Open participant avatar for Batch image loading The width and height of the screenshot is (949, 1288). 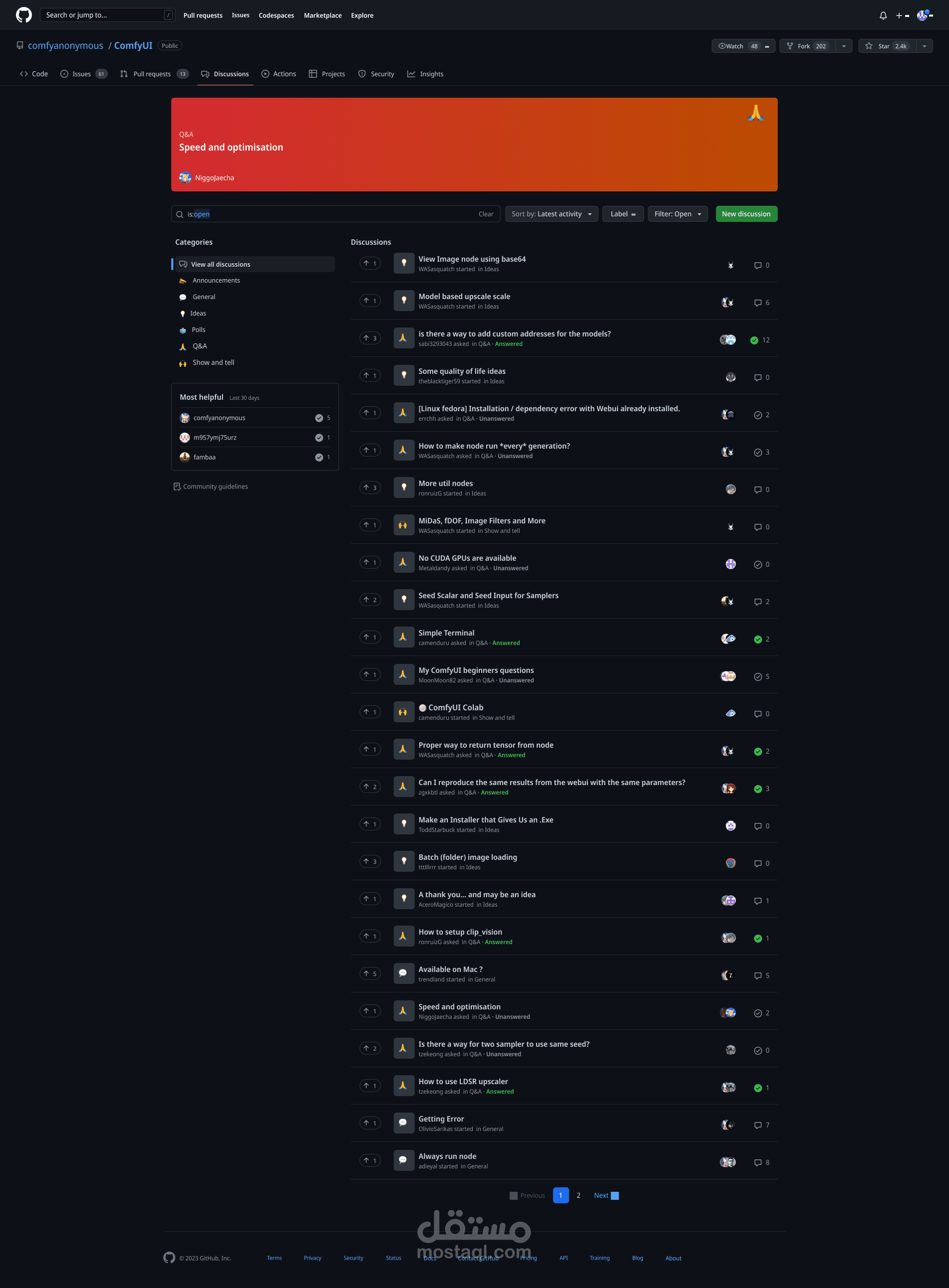pyautogui.click(x=731, y=863)
